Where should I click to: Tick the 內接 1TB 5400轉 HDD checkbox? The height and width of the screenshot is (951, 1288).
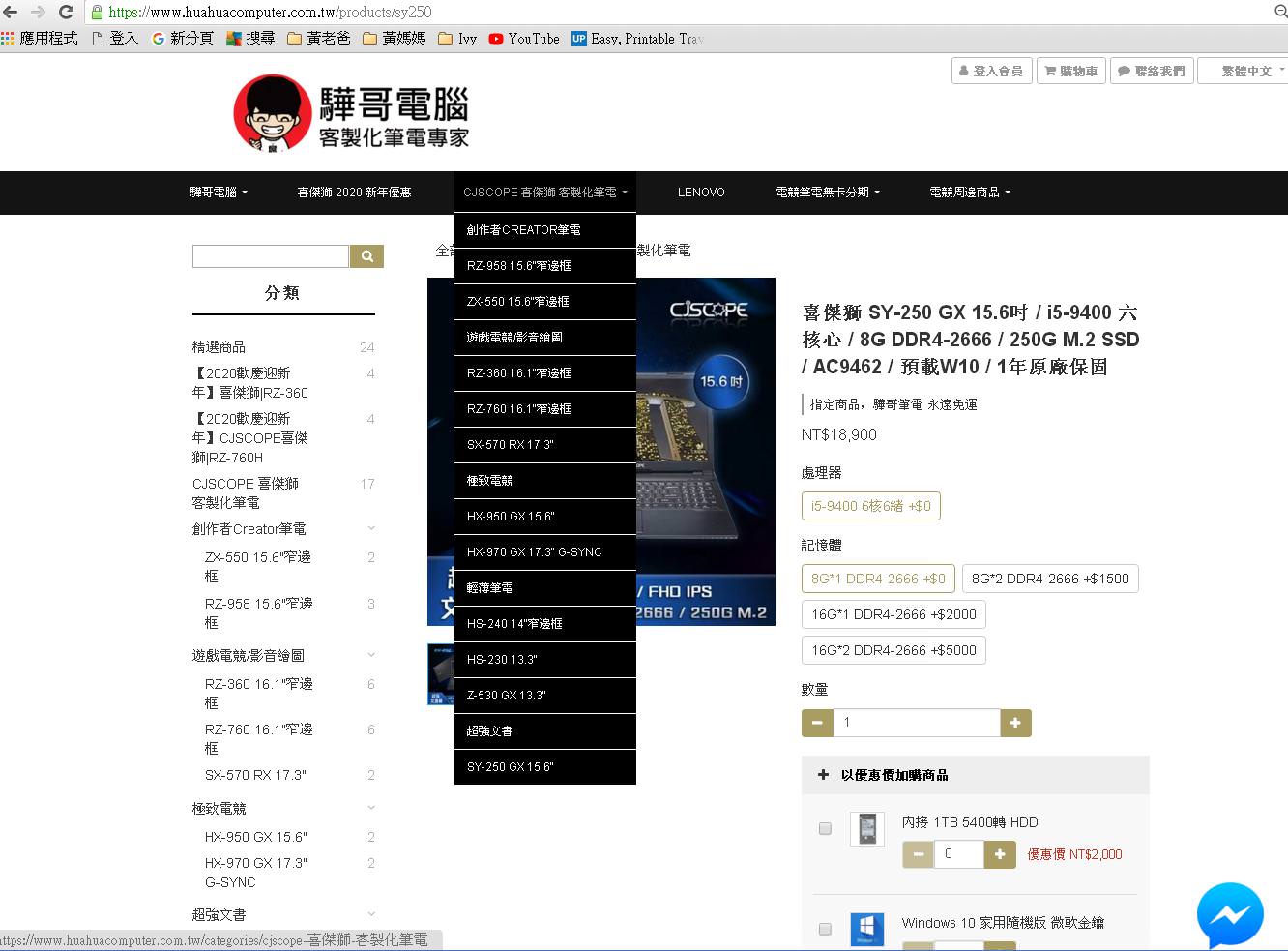pyautogui.click(x=825, y=828)
